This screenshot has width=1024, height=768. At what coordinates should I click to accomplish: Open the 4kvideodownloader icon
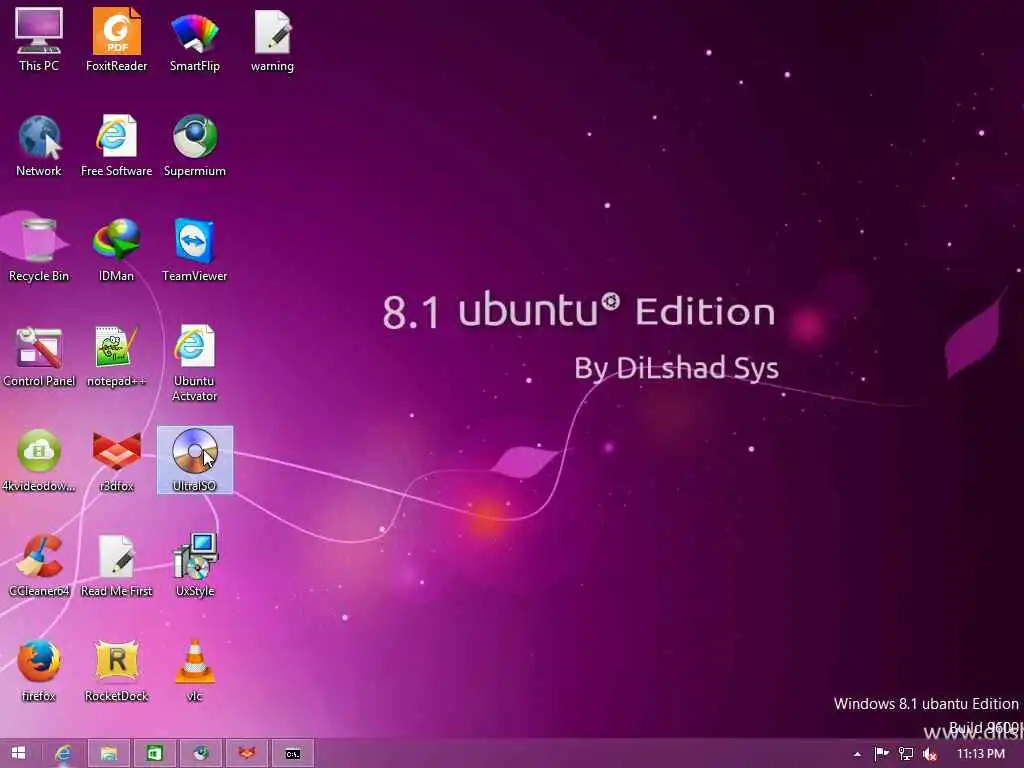[39, 460]
